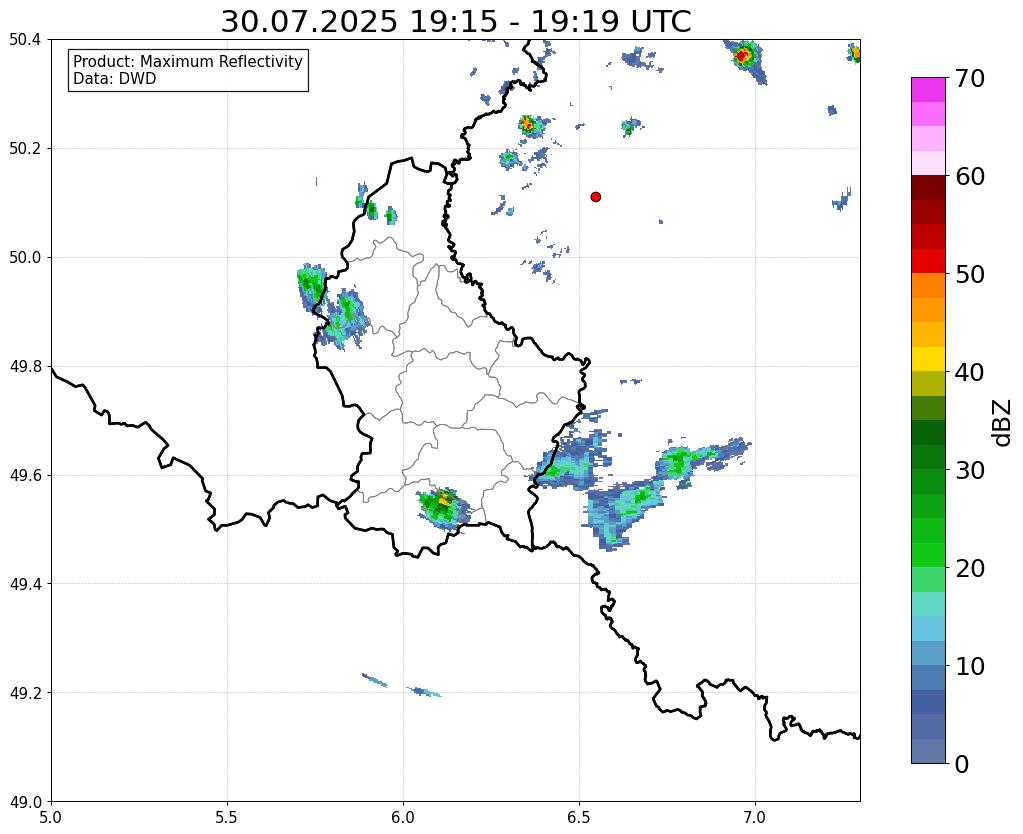Click latitude axis label '50.2'
This screenshot has width=1023, height=834.
click(25, 149)
